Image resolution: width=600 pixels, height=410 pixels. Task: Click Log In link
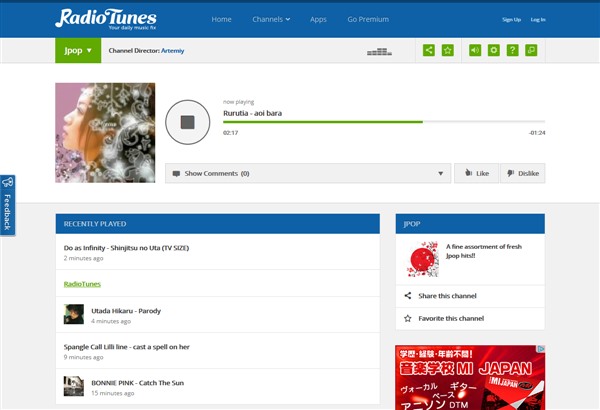click(538, 20)
